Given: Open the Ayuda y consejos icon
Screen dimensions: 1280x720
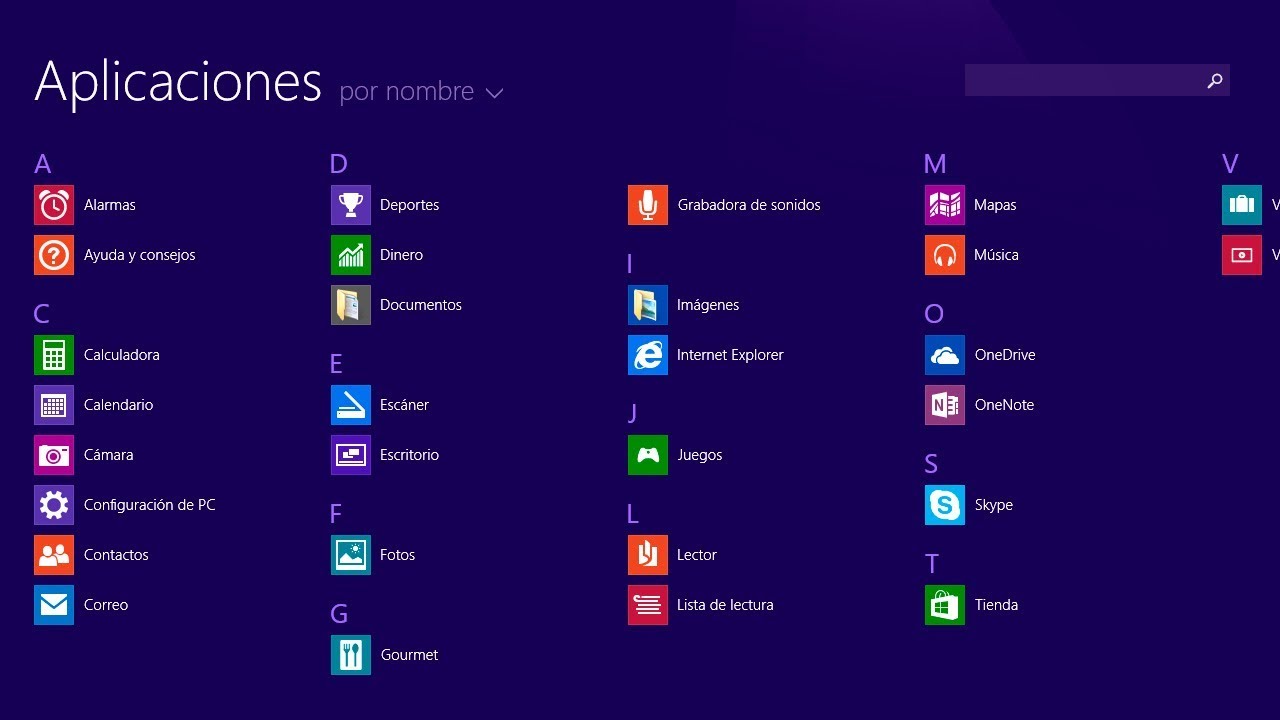Looking at the screenshot, I should (x=54, y=255).
